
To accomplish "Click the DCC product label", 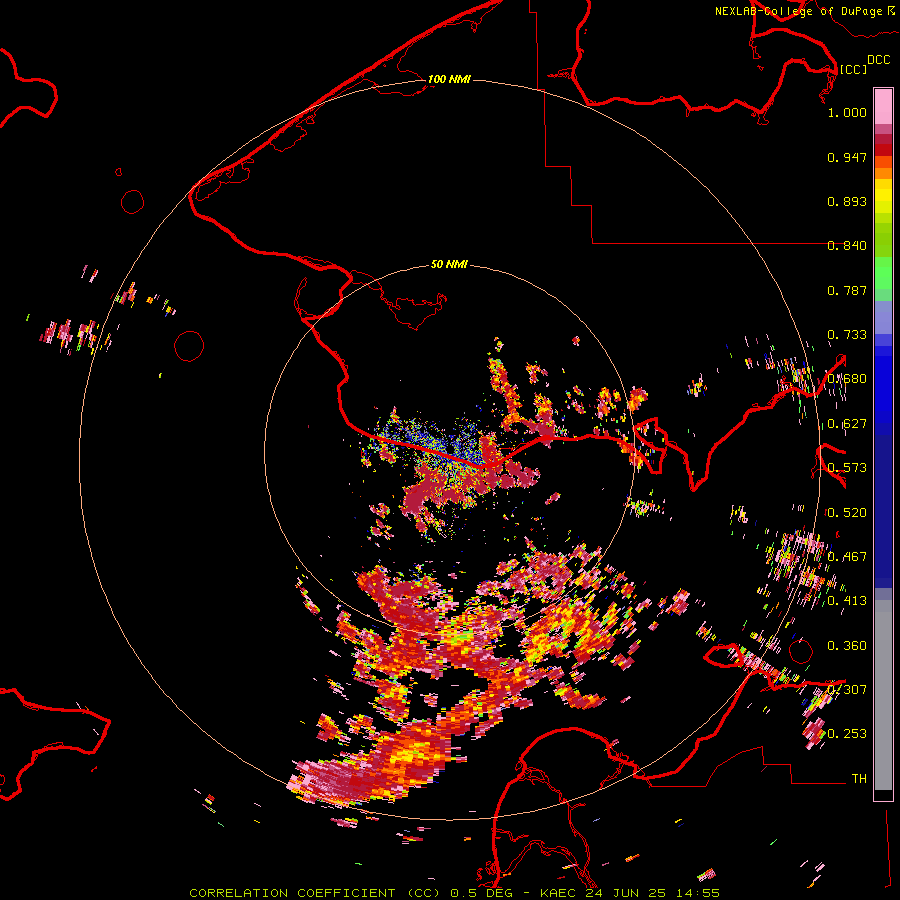I will coord(878,60).
